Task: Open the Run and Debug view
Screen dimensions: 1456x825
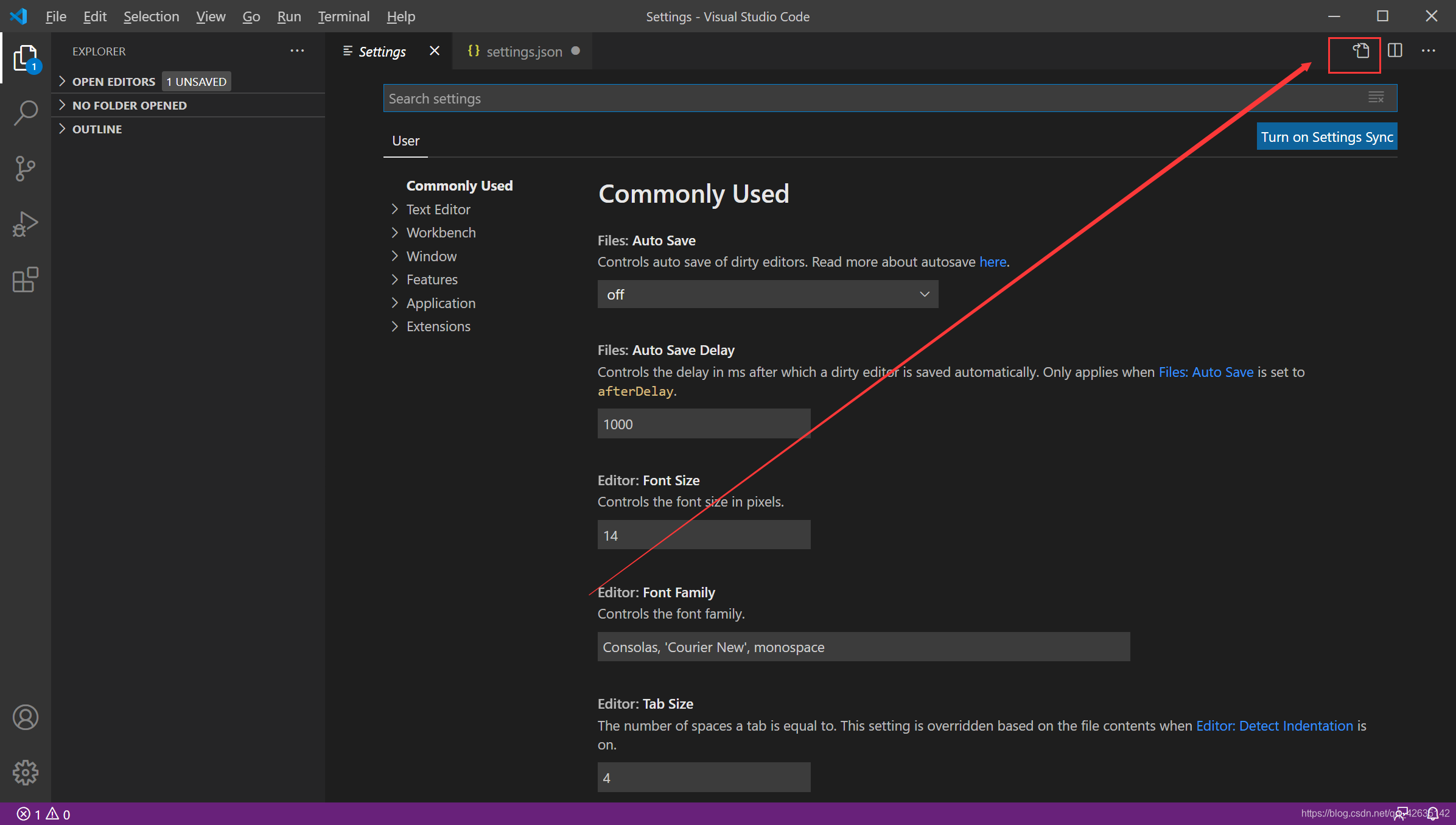Action: pyautogui.click(x=26, y=224)
